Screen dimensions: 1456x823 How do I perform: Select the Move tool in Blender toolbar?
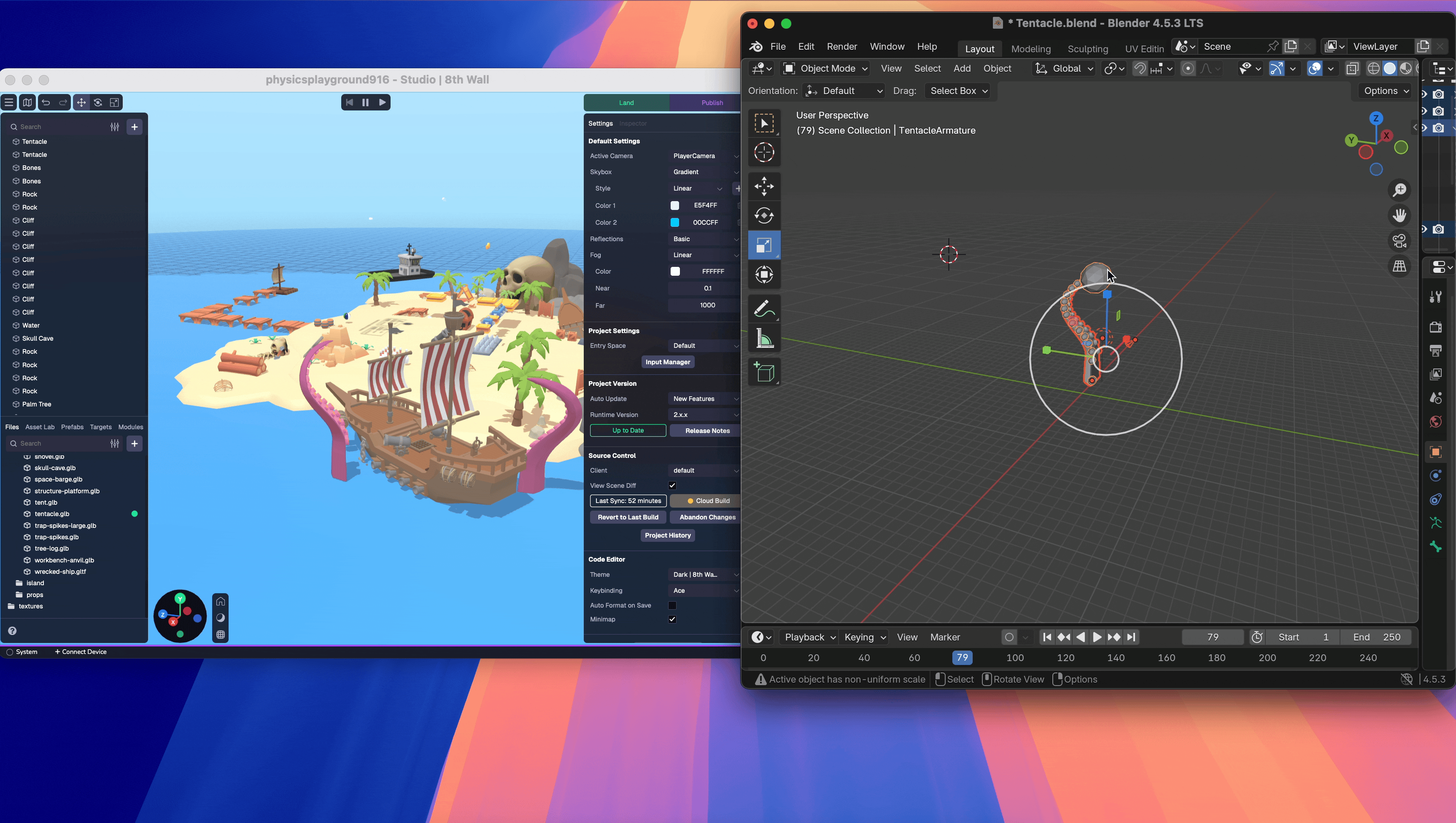tap(764, 186)
